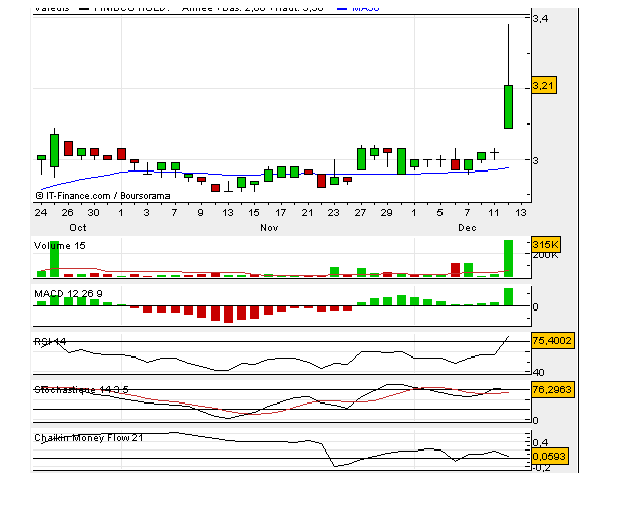
Task: Select the Stochastique 14 3 5 label
Action: (81, 390)
